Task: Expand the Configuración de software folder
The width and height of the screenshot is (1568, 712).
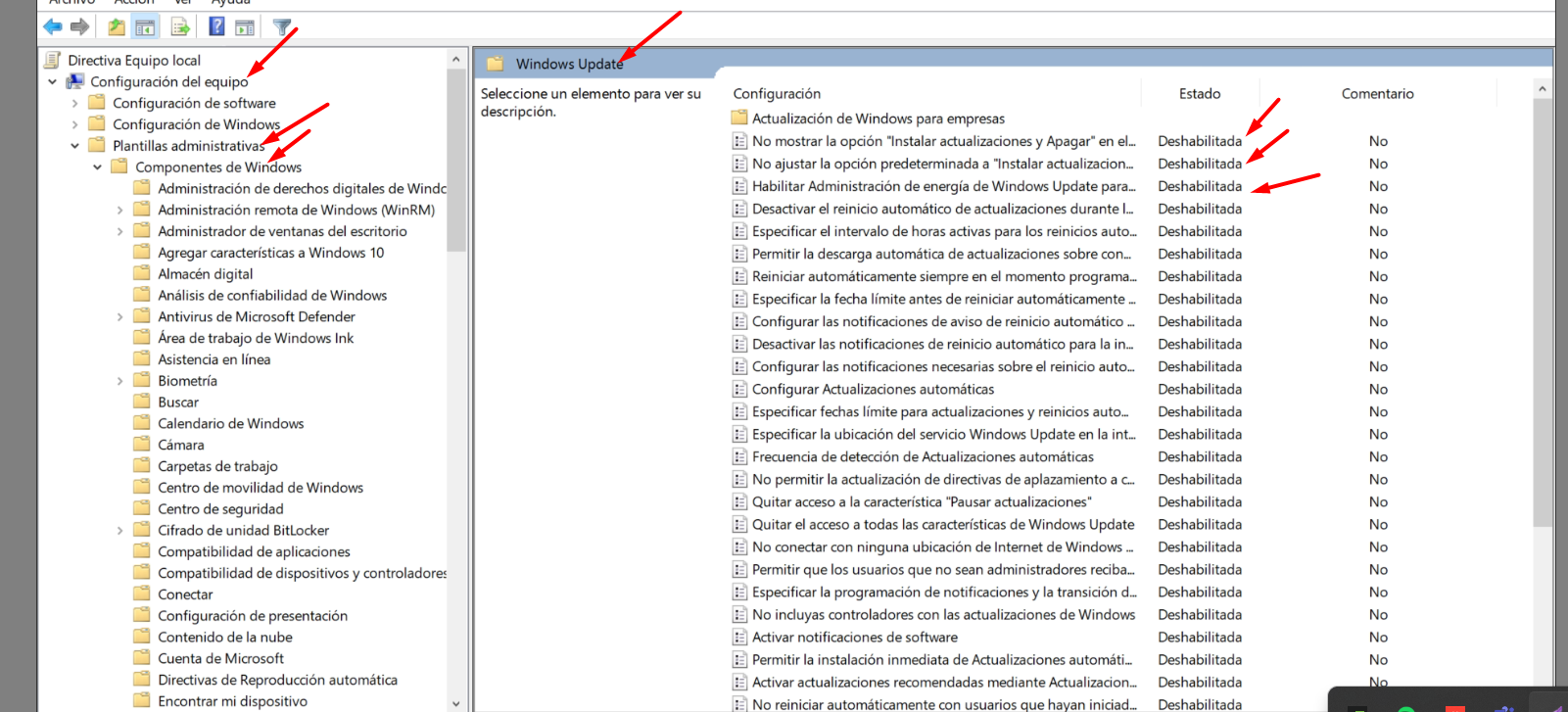Action: click(x=75, y=104)
